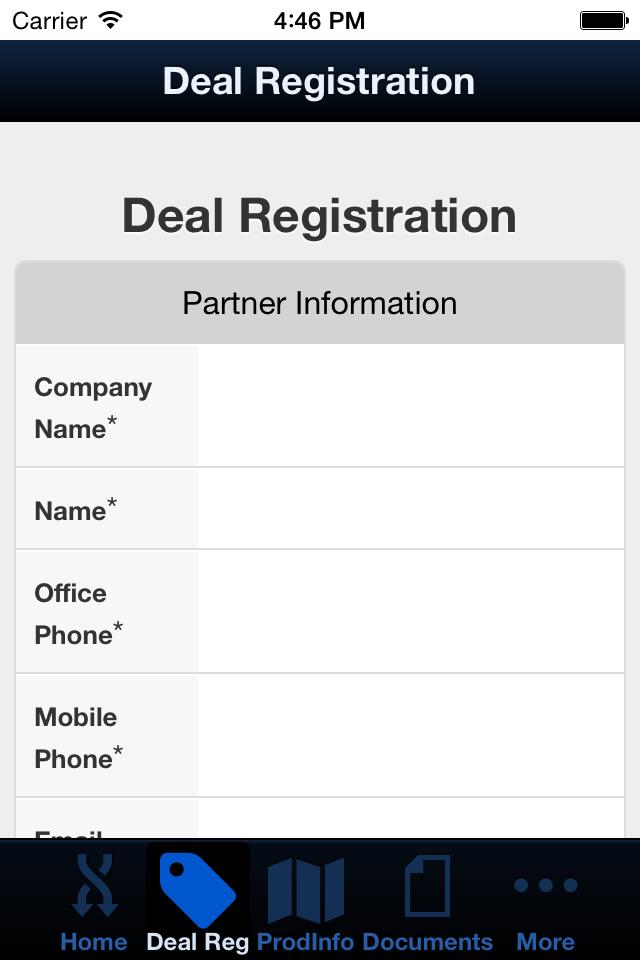The image size is (640, 960).
Task: Tap the Home arrows icon
Action: pyautogui.click(x=94, y=886)
